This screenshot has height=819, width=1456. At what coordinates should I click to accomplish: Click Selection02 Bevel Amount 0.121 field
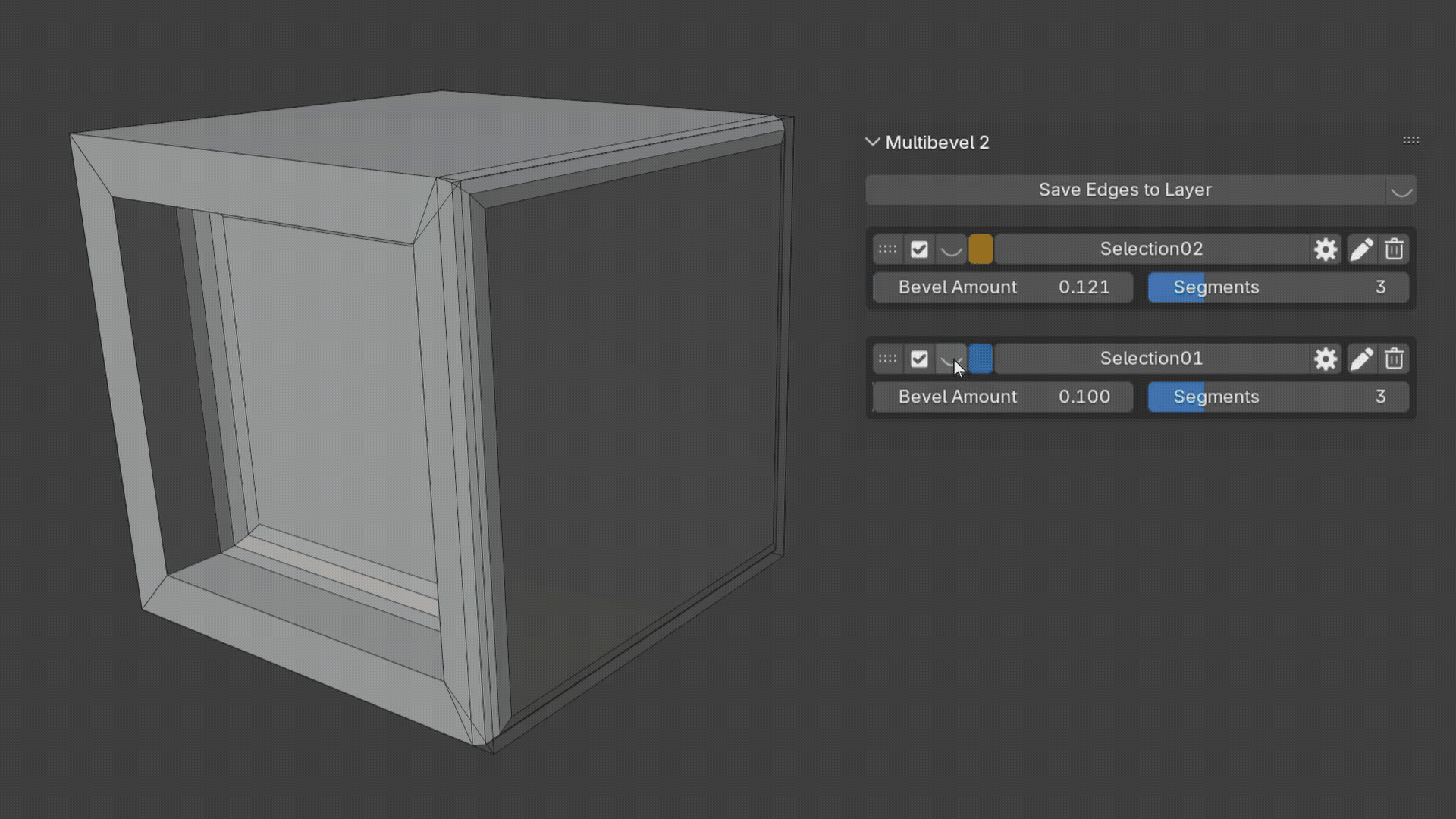pos(1003,287)
